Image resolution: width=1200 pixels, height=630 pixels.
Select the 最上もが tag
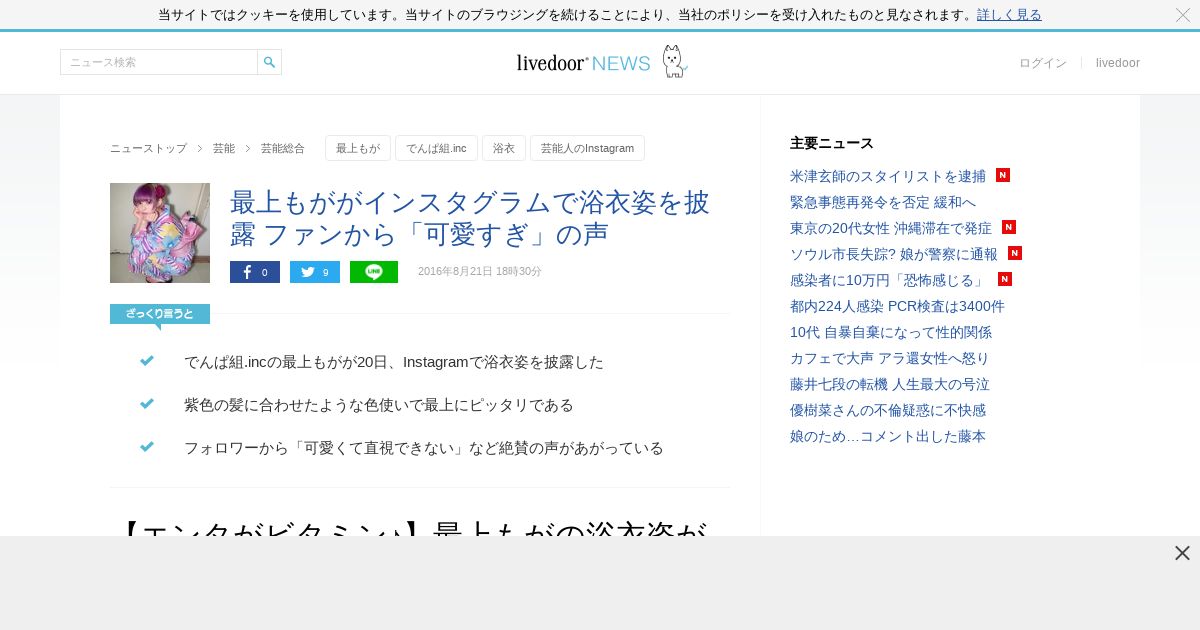pos(358,148)
